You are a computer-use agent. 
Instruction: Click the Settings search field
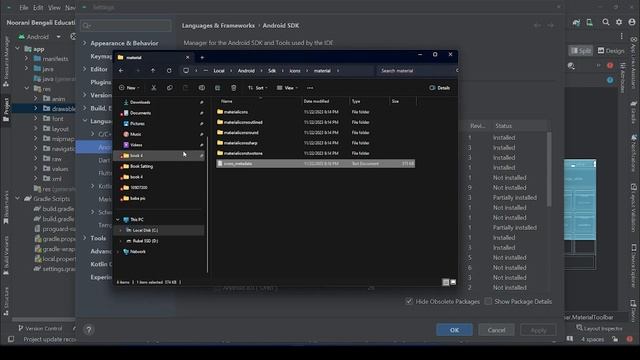(x=126, y=26)
